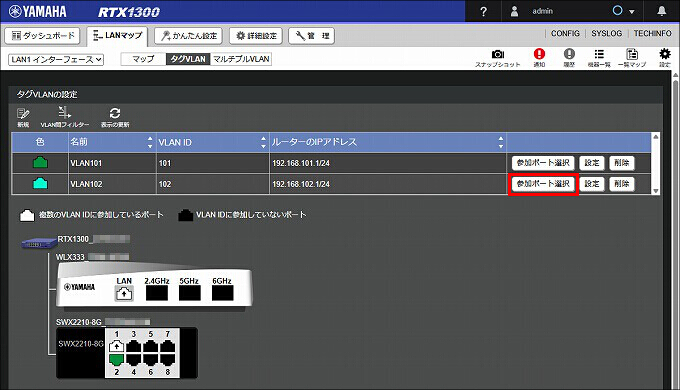Screen dimensions: 680x390
Task: Refresh the display with 表示の更新
Action: 115,118
